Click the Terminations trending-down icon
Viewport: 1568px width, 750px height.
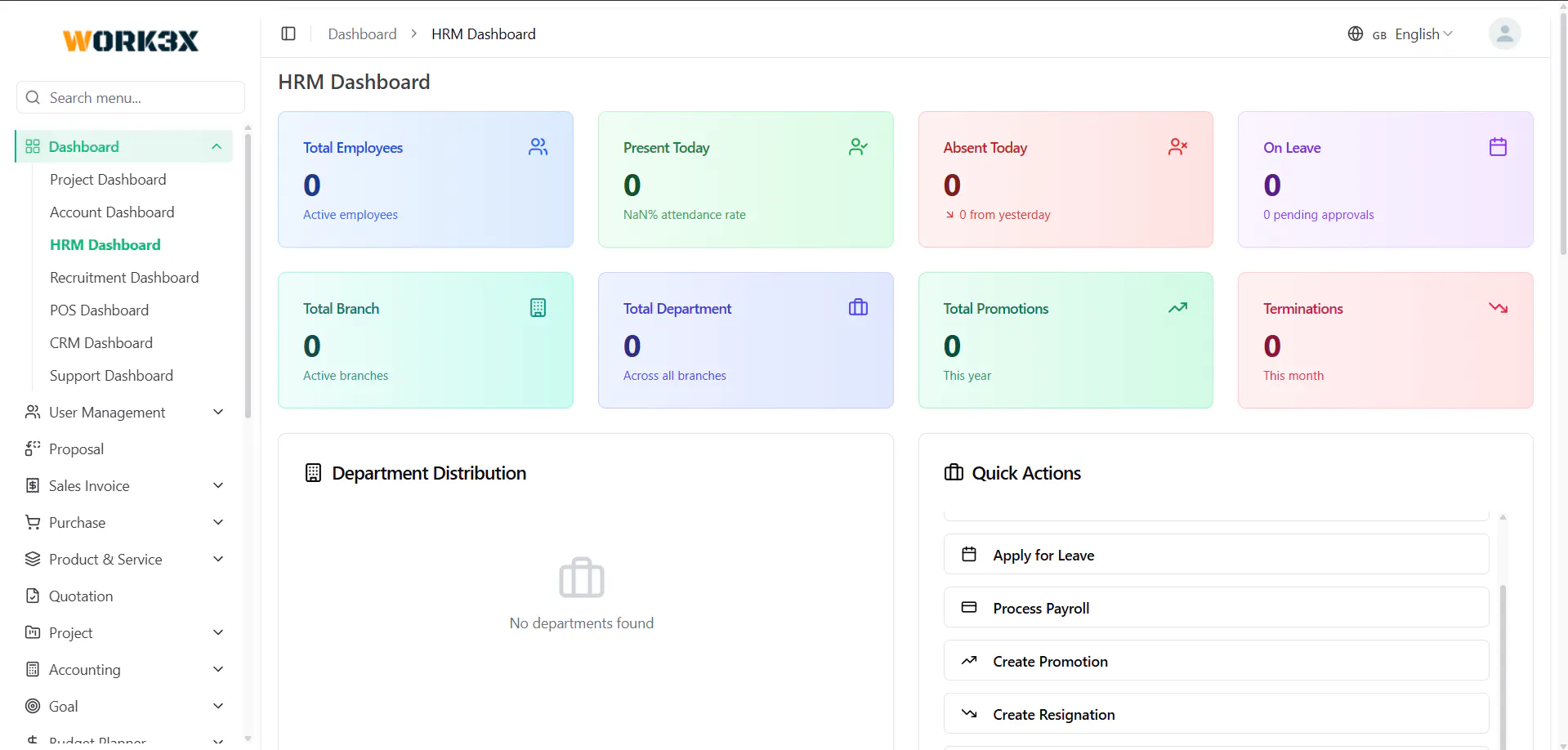(1498, 308)
